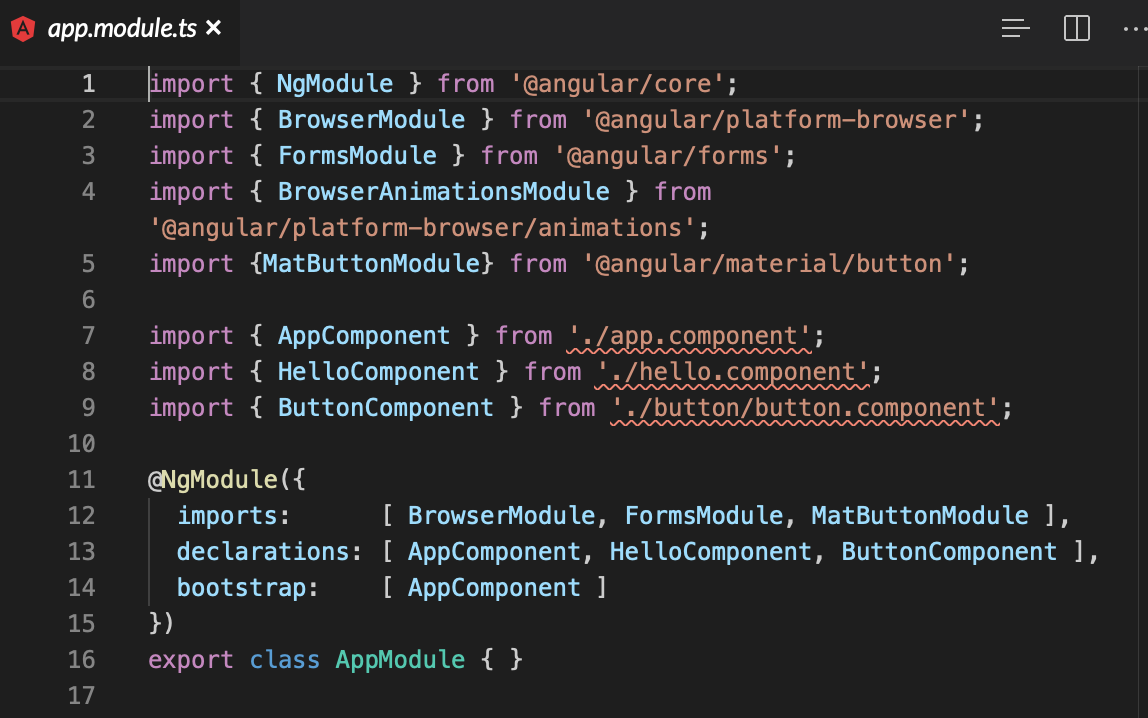Screen dimensions: 1148x718
Task: Click the 'class' keyword on line 16
Action: (284, 660)
